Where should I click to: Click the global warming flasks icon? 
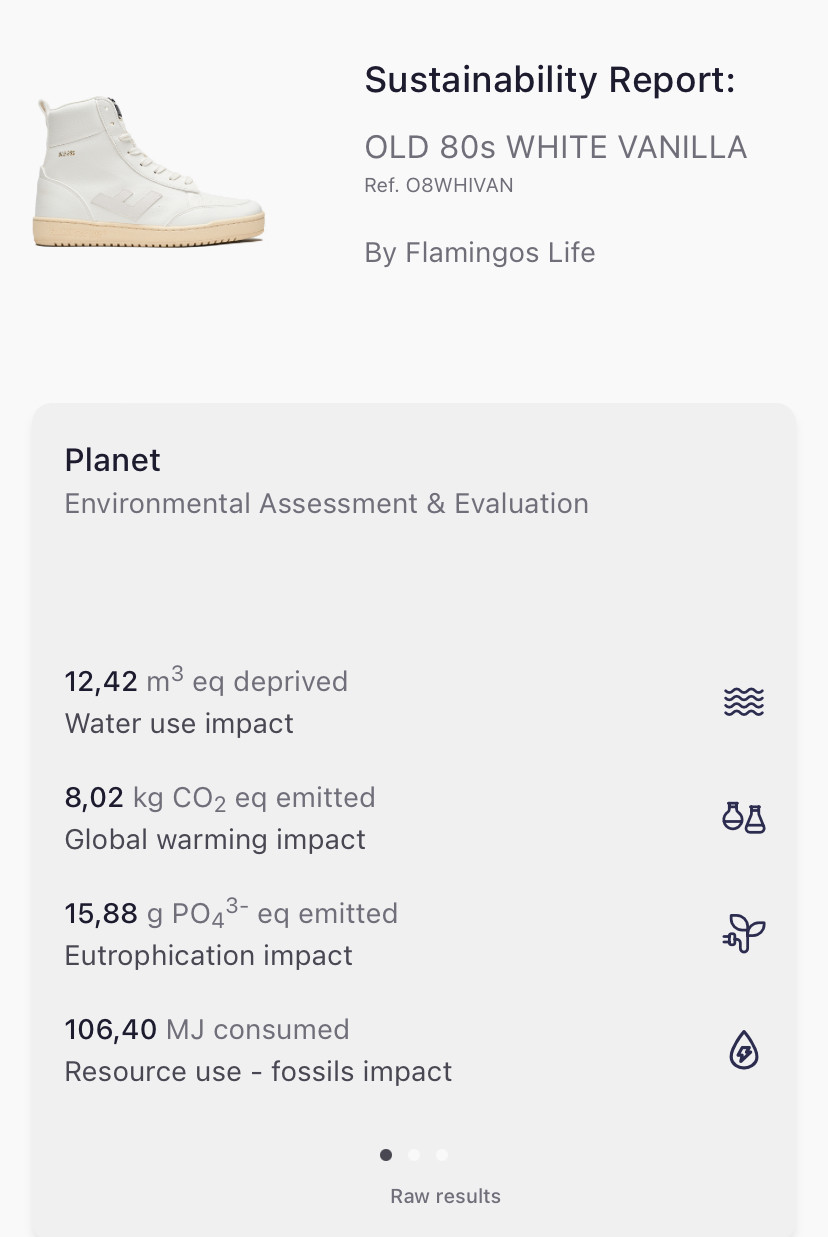(743, 818)
